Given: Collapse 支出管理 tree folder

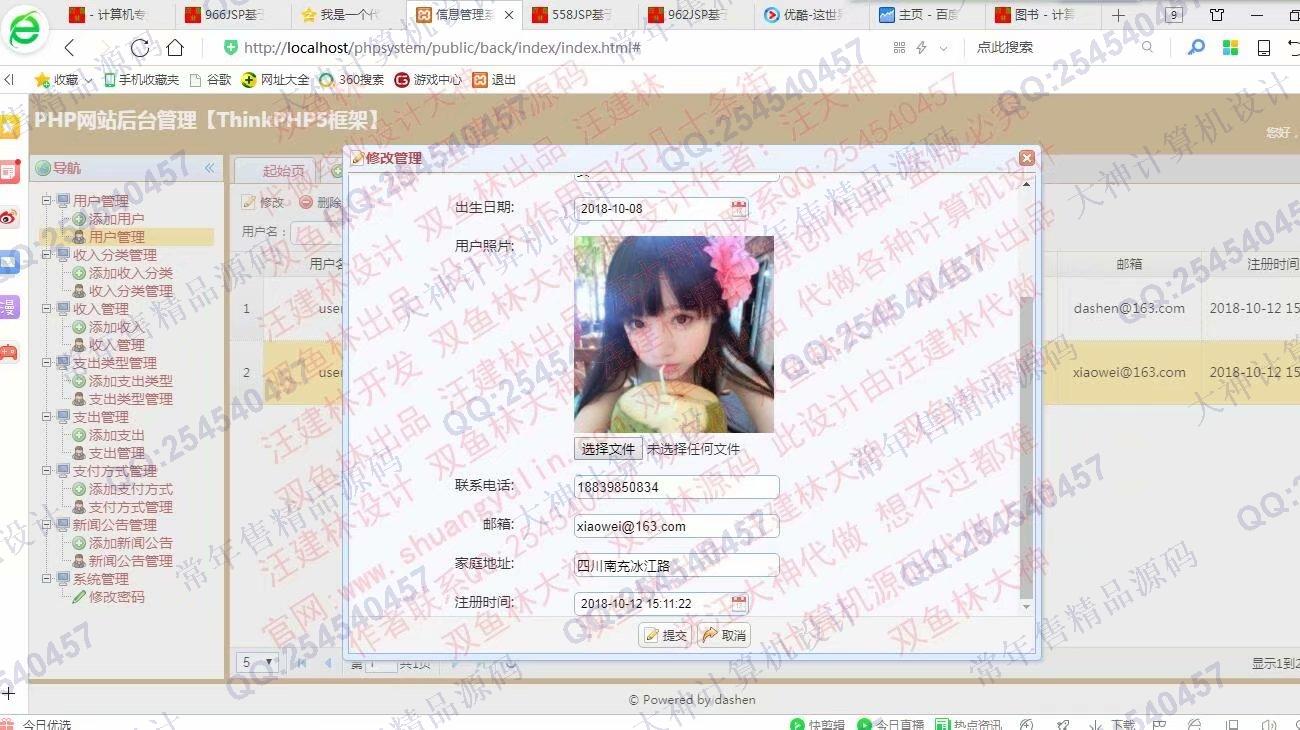Looking at the screenshot, I should [x=46, y=417].
